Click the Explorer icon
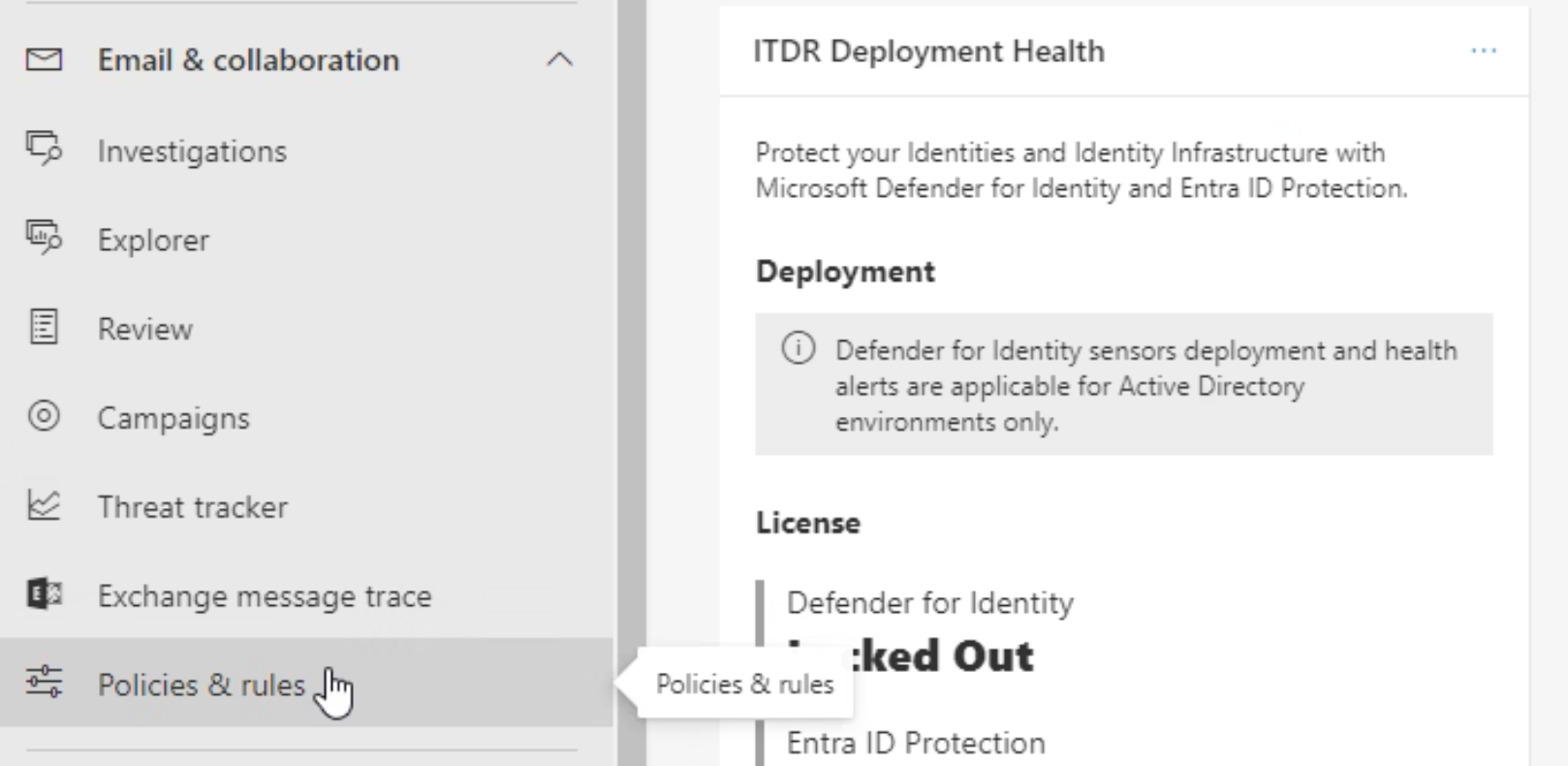Screen dimensions: 1568x766 click(x=44, y=239)
